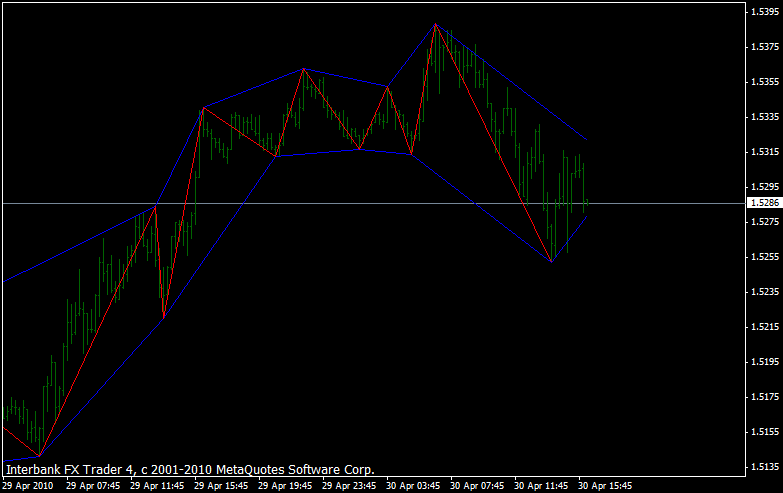Click the 1.5215 price axis label

[765, 327]
